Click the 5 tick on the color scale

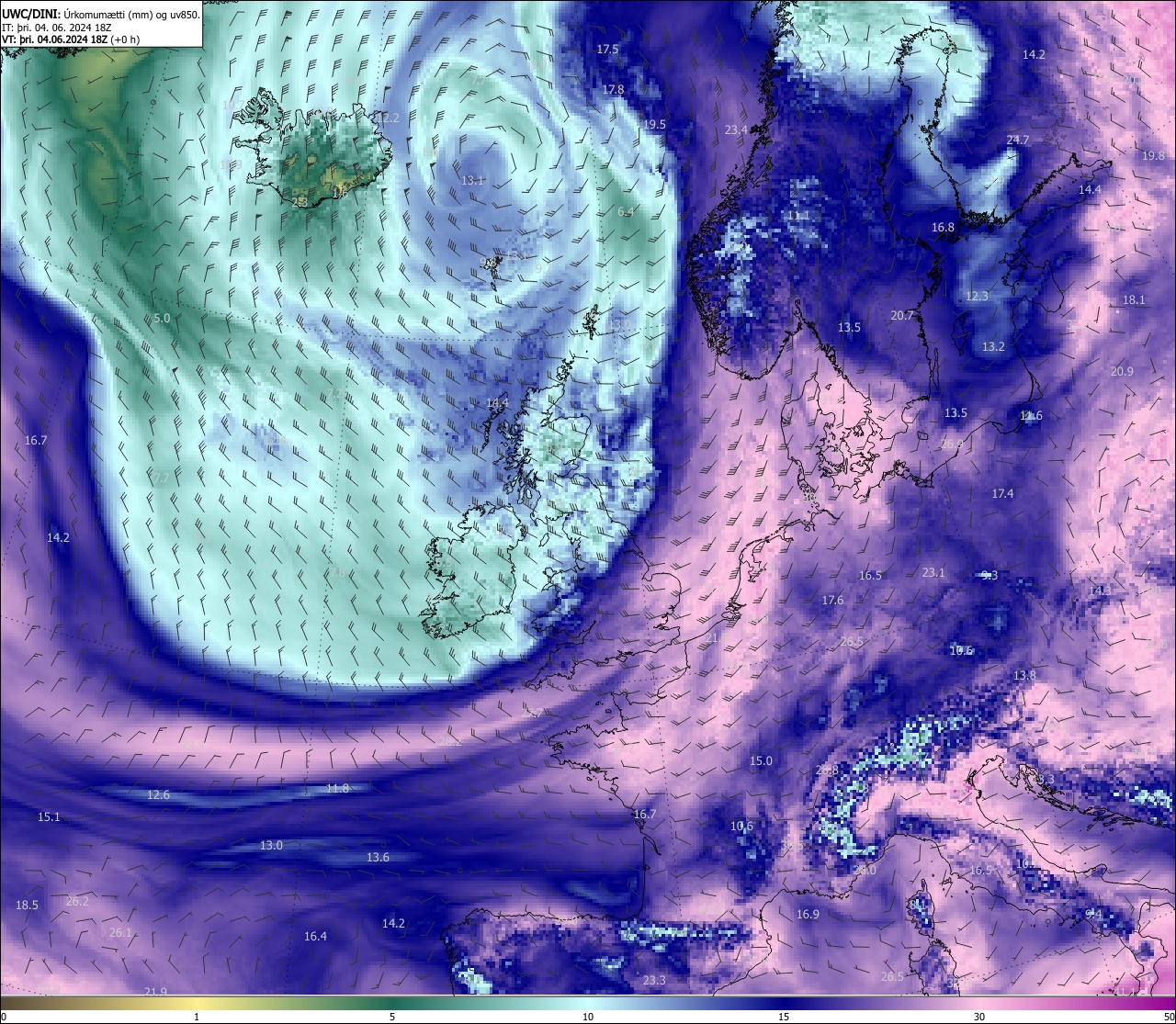(x=392, y=1017)
